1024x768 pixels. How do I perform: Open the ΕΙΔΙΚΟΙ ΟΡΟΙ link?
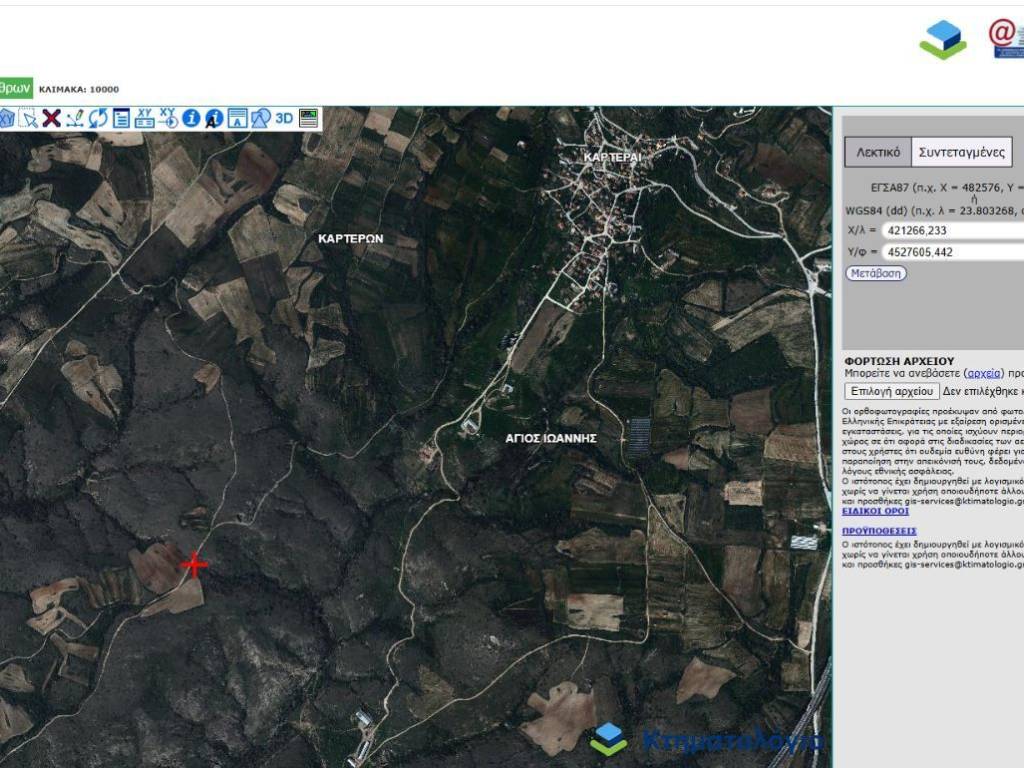[x=875, y=511]
